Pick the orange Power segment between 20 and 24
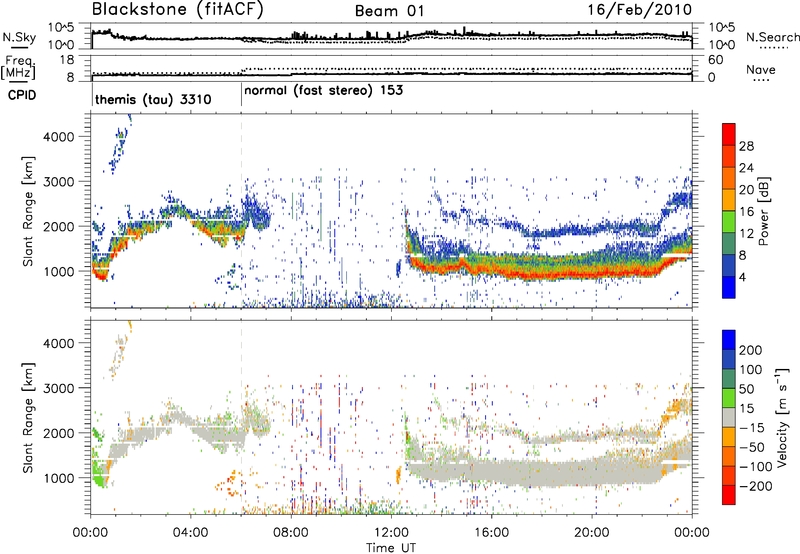Viewport: 800px width, 554px height. tap(729, 178)
